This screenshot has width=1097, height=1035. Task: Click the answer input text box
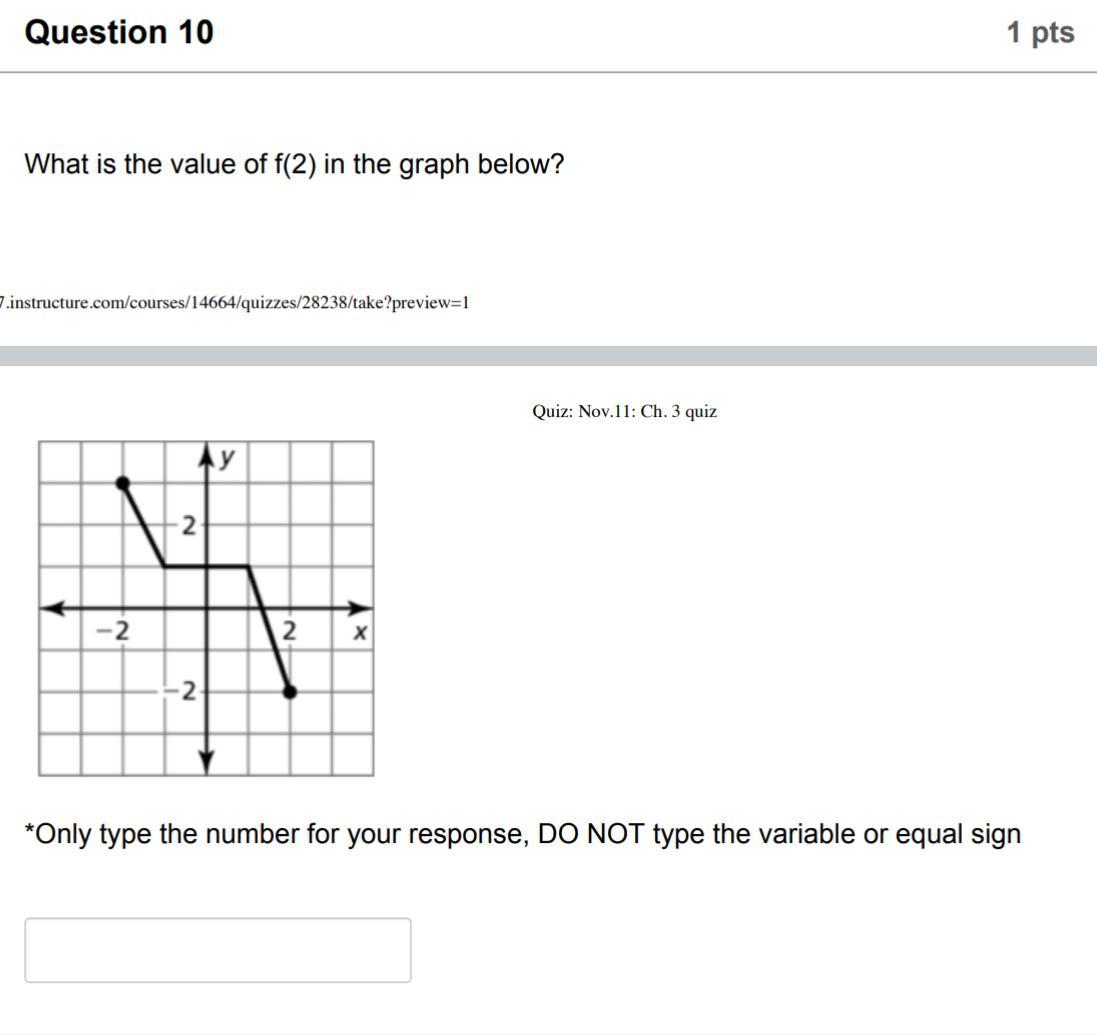coord(217,950)
